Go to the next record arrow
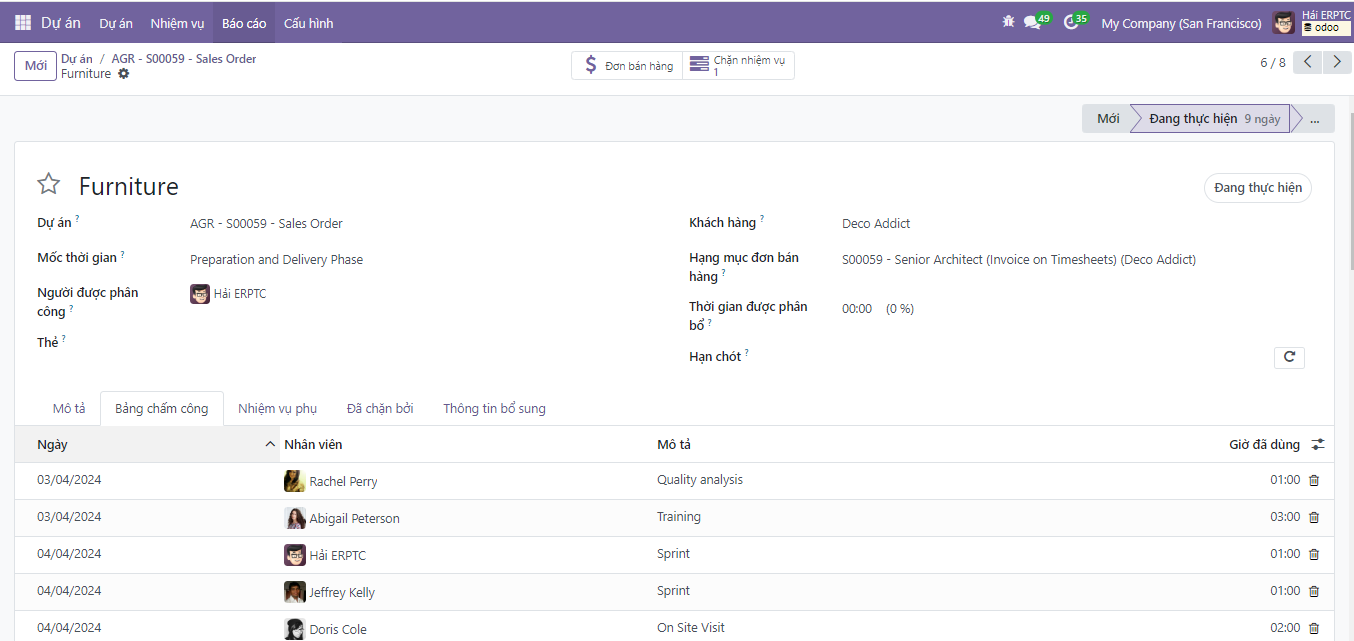Screen dimensions: 1354x641 click(x=1336, y=62)
